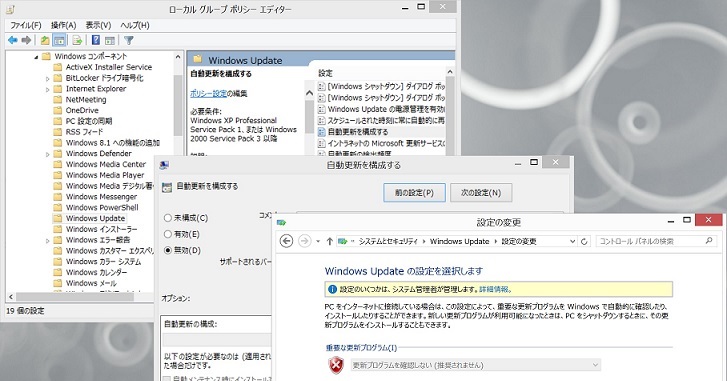Click the policy icon beside Windows Update の電源管理
This screenshot has height=381, width=727.
point(321,109)
